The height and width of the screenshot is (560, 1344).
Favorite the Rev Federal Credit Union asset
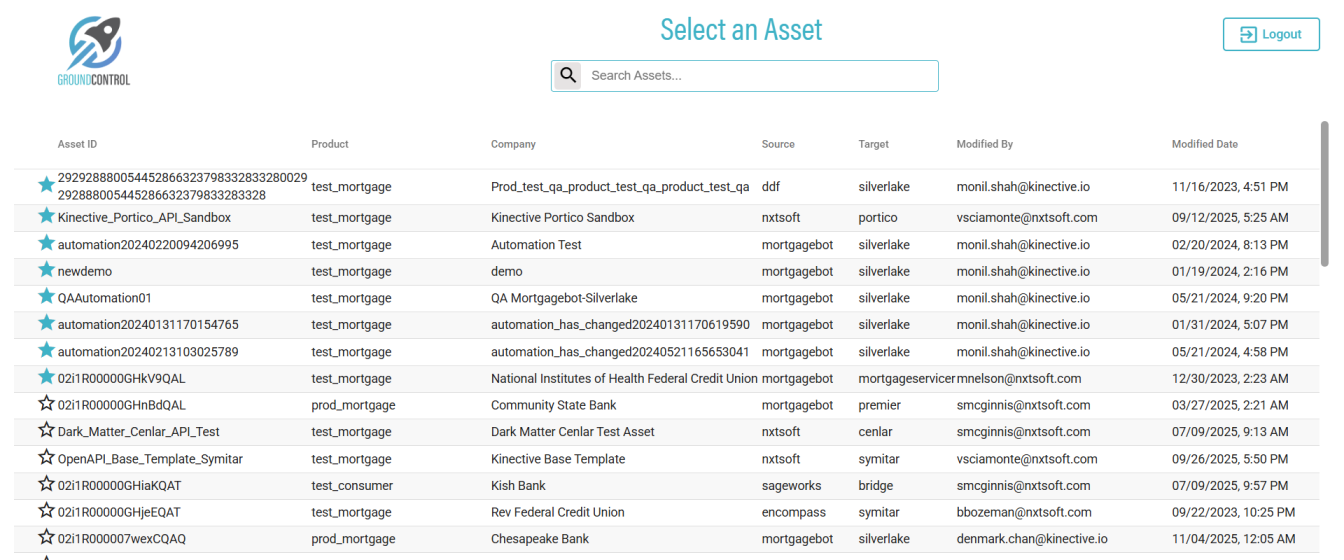(46, 511)
